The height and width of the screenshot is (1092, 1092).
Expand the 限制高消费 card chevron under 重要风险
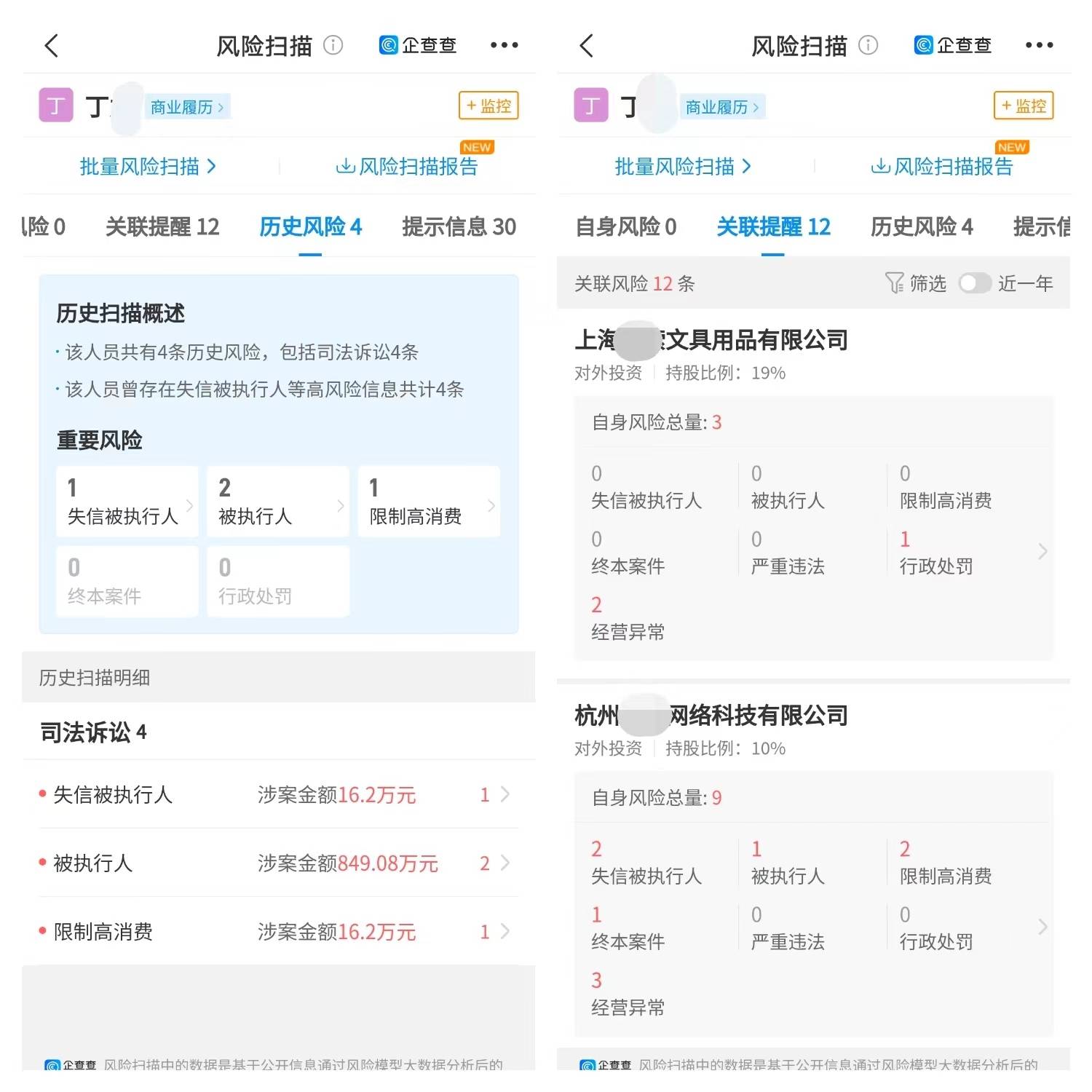[x=491, y=505]
